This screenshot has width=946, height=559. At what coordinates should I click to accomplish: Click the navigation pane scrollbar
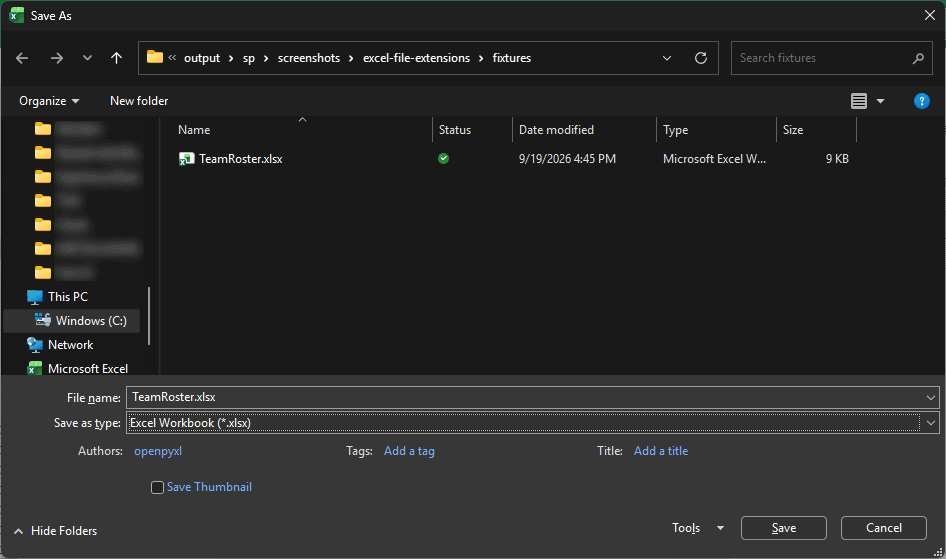point(148,316)
